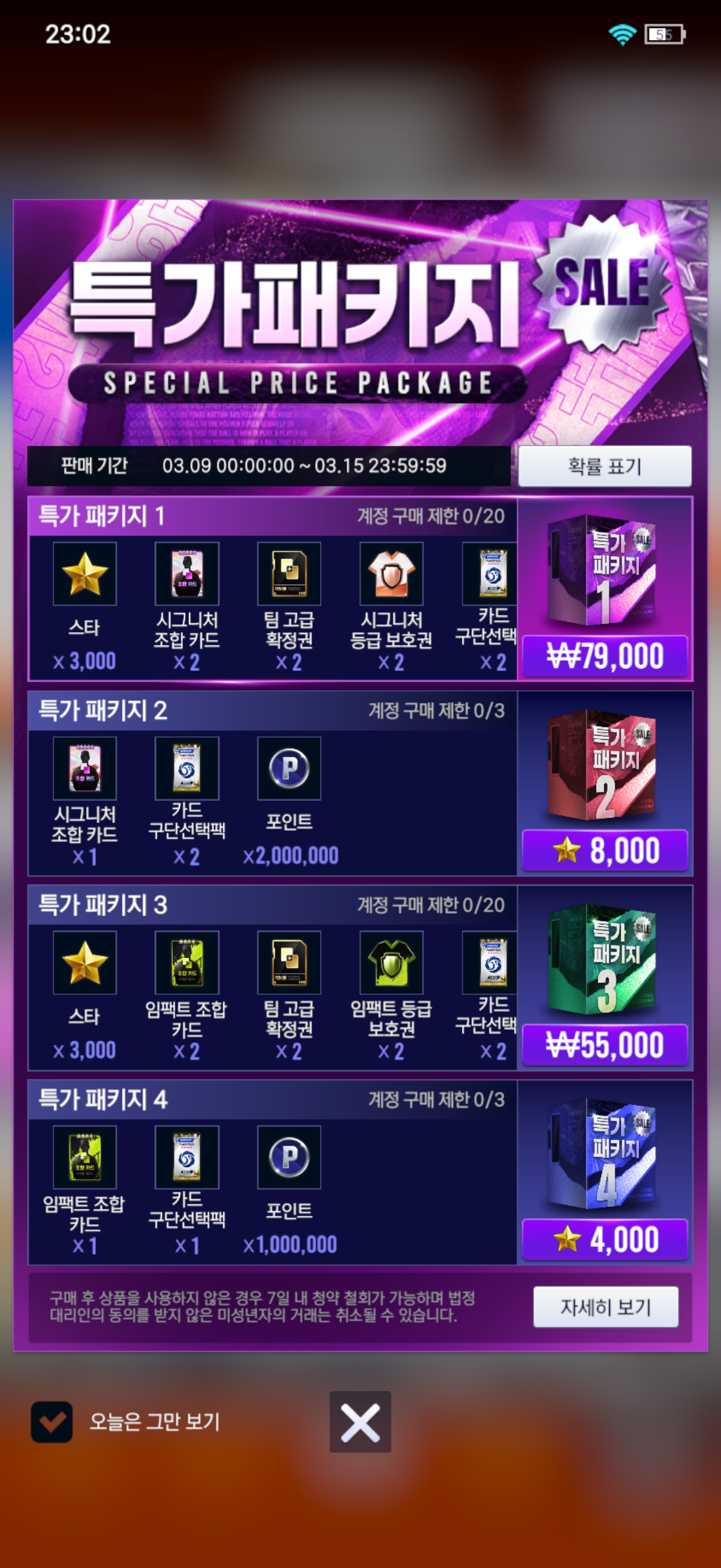Tap the 팀 고급 확정권 icon in Package 1
This screenshot has height=1568, width=721.
(x=289, y=573)
